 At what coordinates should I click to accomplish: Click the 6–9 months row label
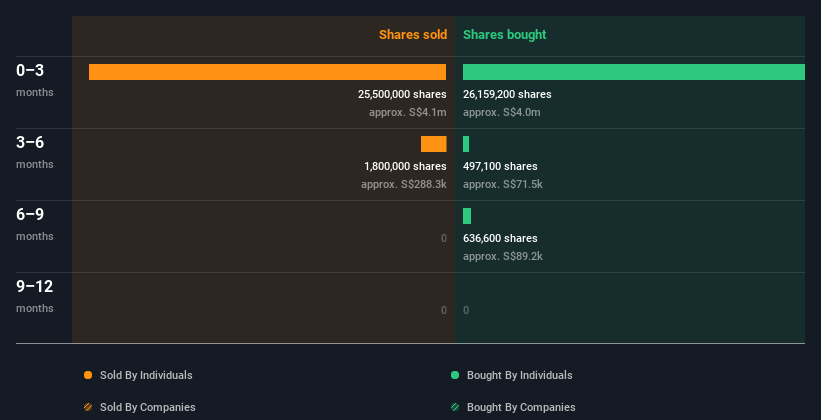click(35, 224)
